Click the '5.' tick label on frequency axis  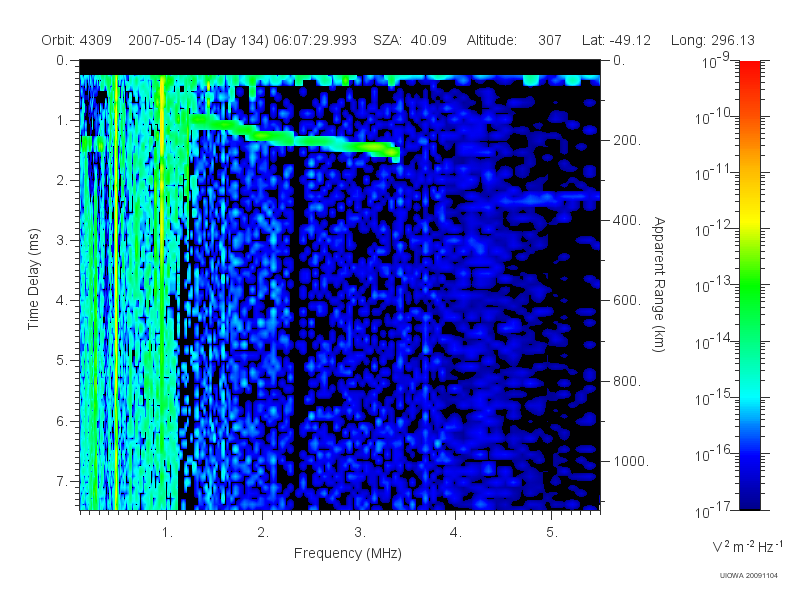click(x=552, y=533)
